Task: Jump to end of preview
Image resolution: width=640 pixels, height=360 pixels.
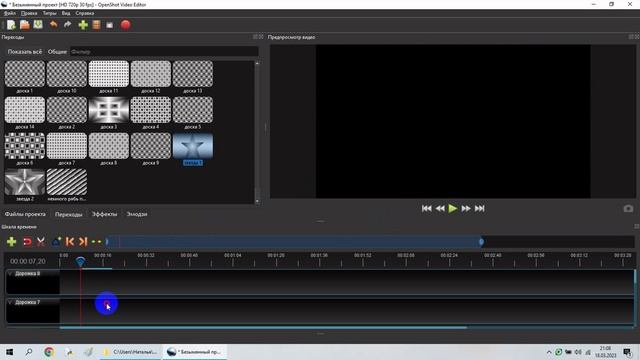Action: pos(480,209)
